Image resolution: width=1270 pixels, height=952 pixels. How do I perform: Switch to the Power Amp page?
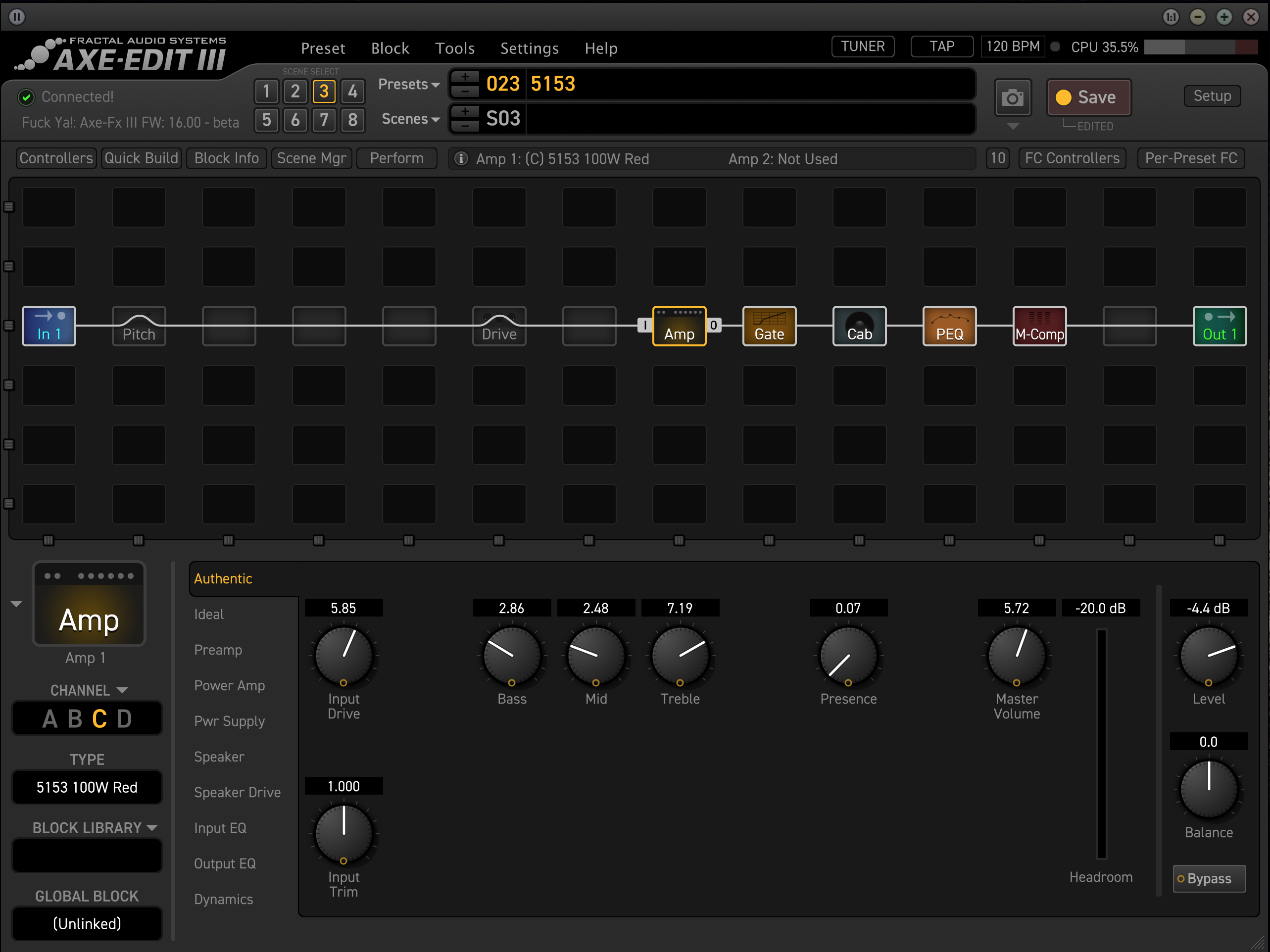(x=230, y=685)
